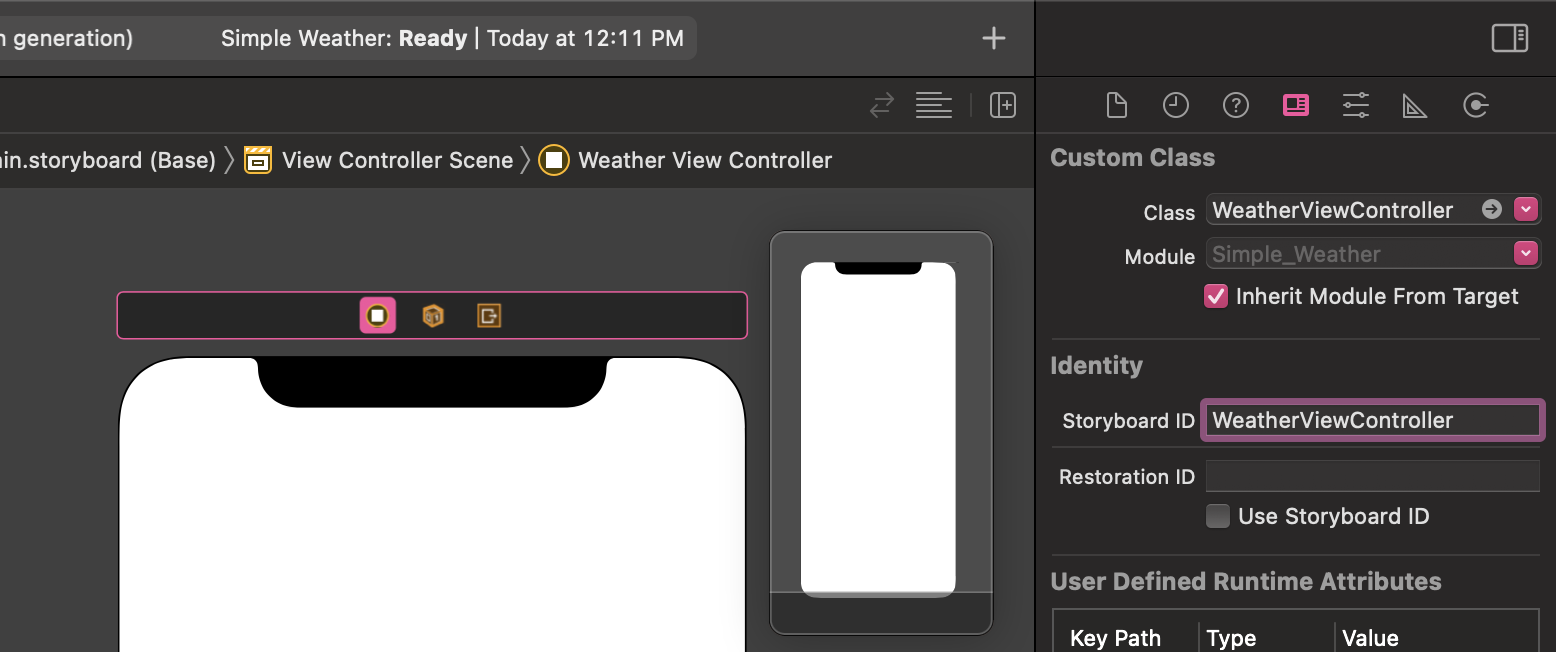Click the Type column header
This screenshot has height=652, width=1556.
(1231, 638)
